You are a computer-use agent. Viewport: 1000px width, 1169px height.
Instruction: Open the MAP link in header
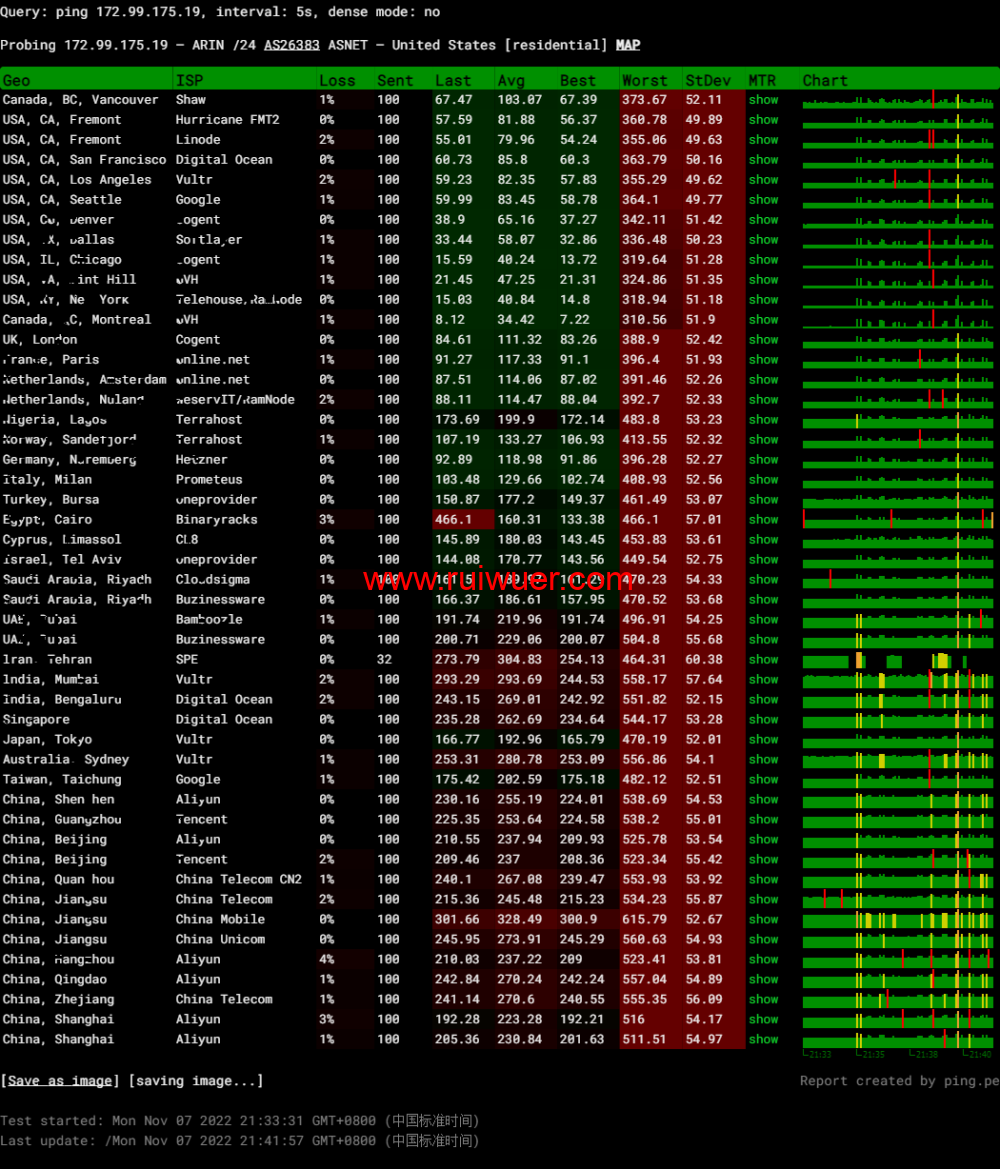(x=628, y=45)
